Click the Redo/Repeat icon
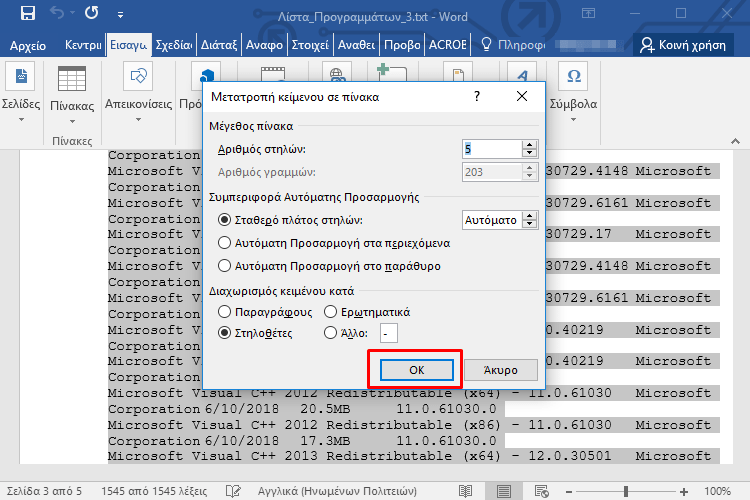This screenshot has width=750, height=500. point(91,13)
